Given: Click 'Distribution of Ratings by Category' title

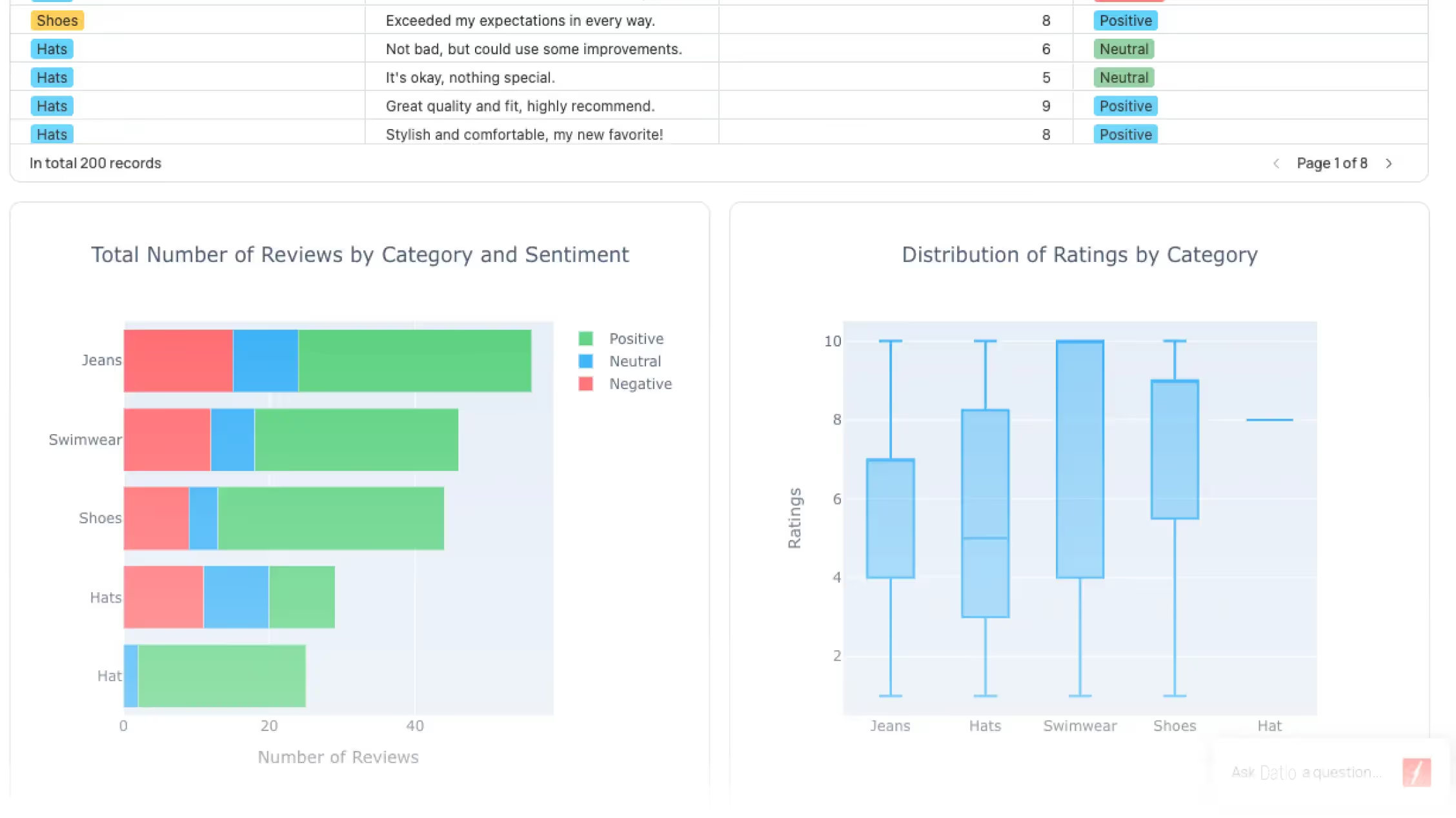Looking at the screenshot, I should [1080, 255].
